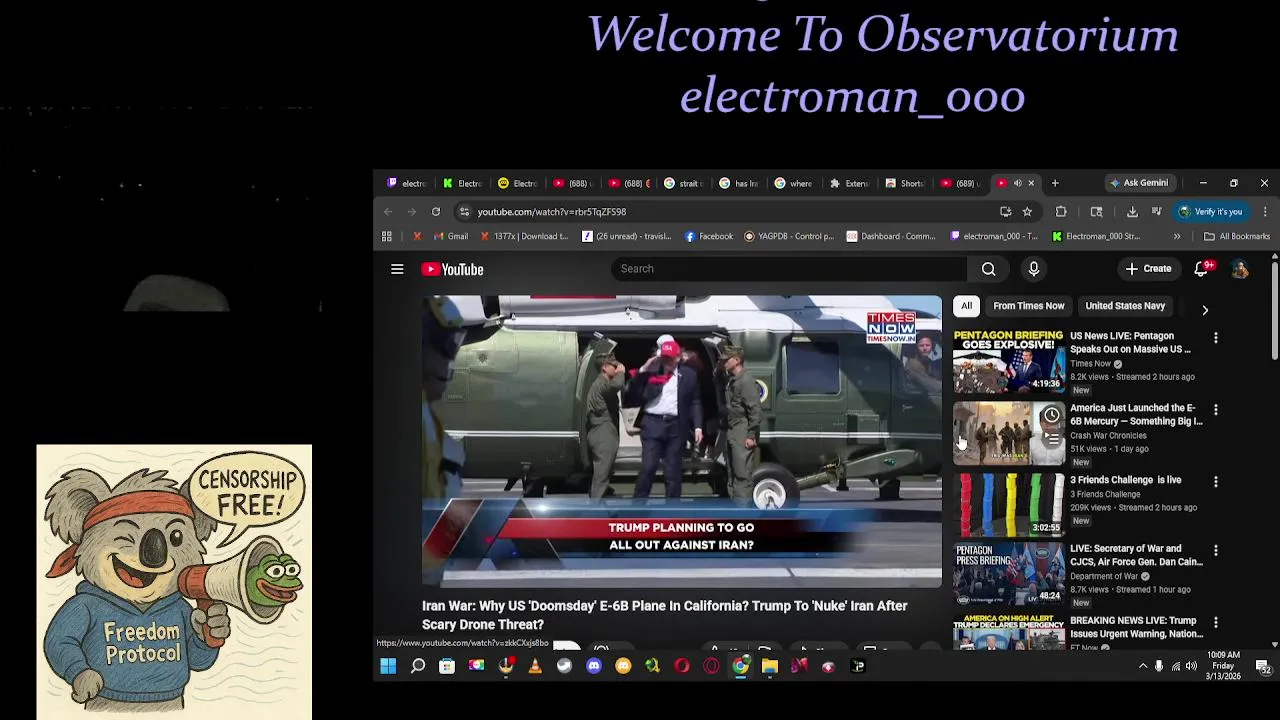Image resolution: width=1280 pixels, height=720 pixels.
Task: Open YouTube notifications bell
Action: point(1201,269)
